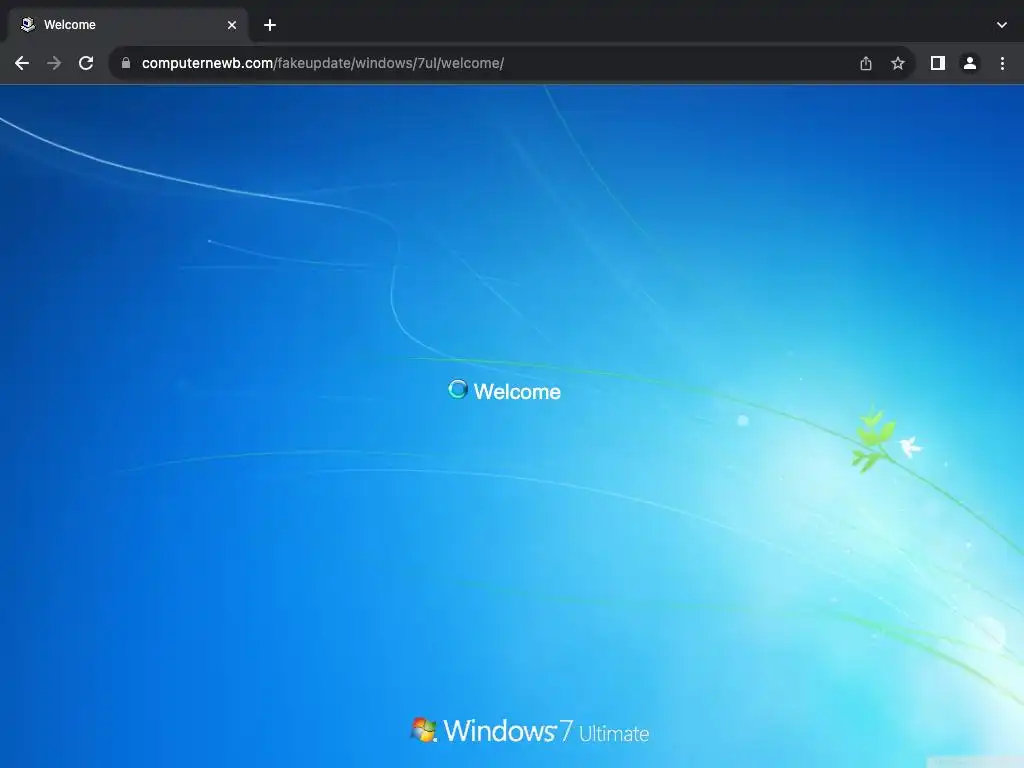The image size is (1024, 768).
Task: Click the Welcome tab favicon
Action: tap(27, 25)
